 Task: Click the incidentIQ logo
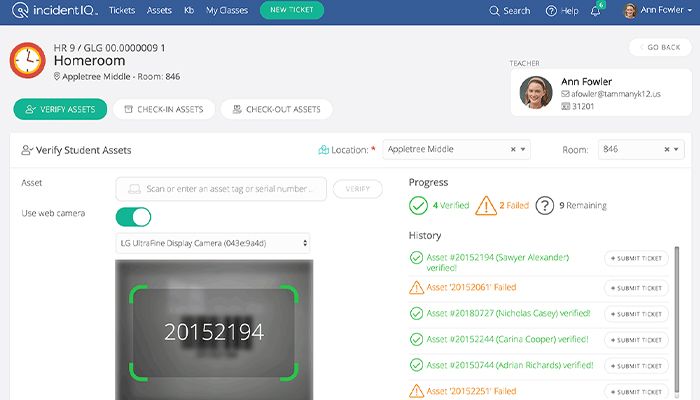(x=54, y=10)
